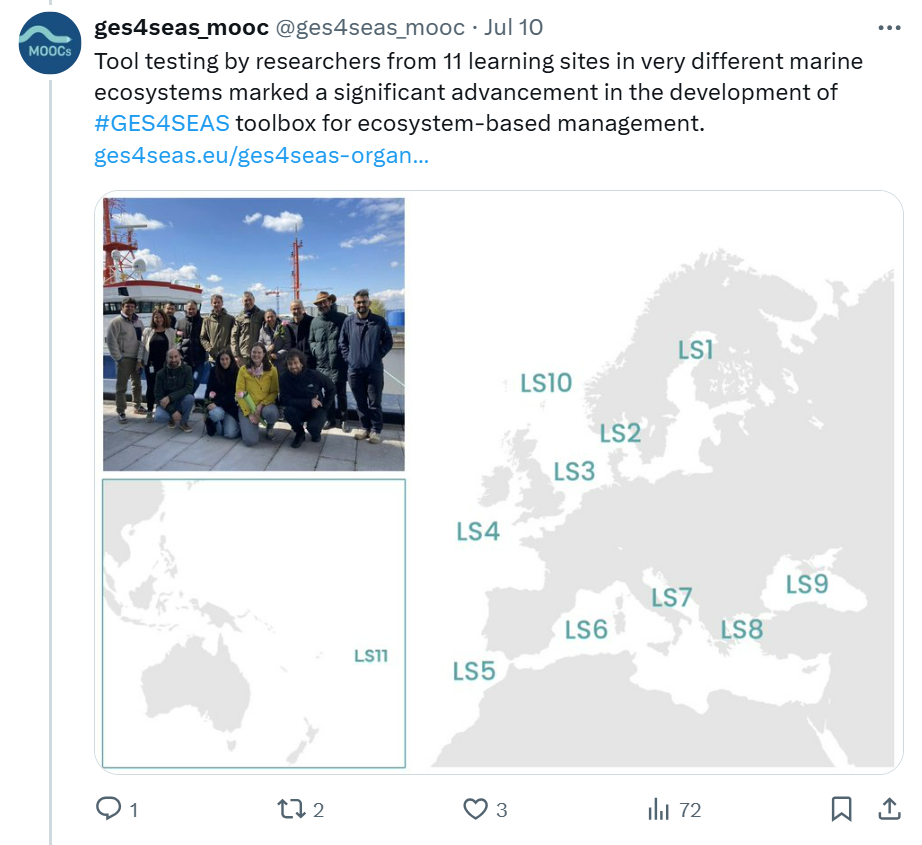Click the reply speech bubble icon
Screen dimensions: 922x845
click(x=108, y=809)
